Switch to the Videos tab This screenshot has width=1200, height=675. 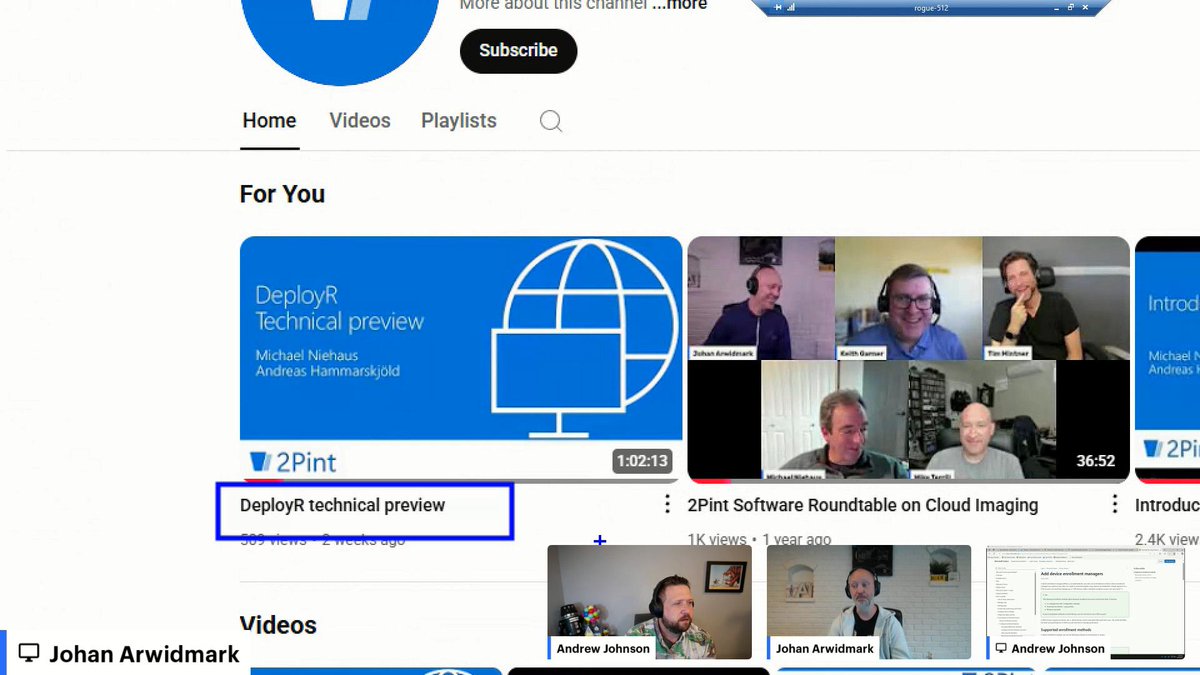click(x=360, y=121)
